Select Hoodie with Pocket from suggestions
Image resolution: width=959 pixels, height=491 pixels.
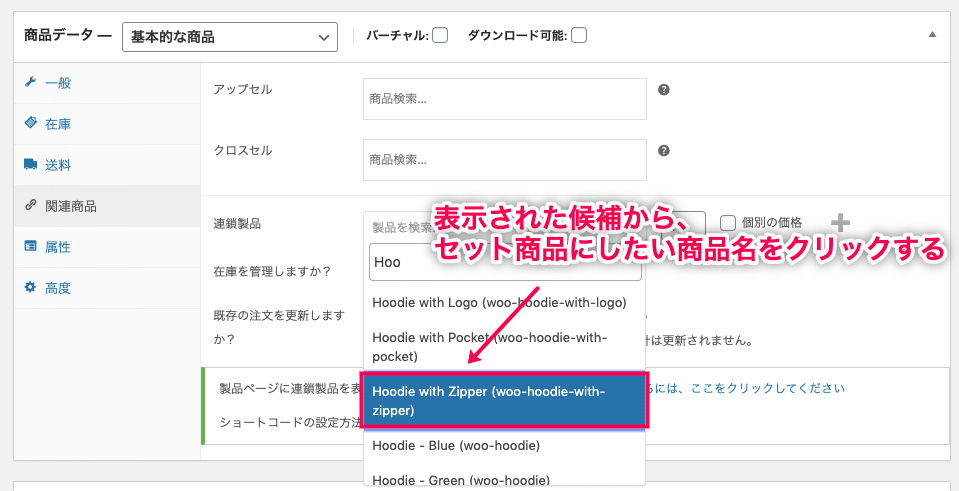505,346
